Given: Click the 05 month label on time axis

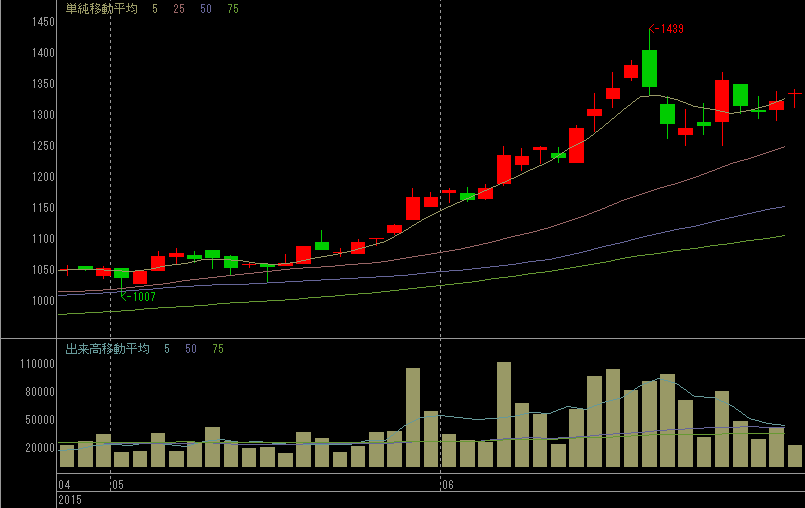Looking at the screenshot, I should (118, 485).
